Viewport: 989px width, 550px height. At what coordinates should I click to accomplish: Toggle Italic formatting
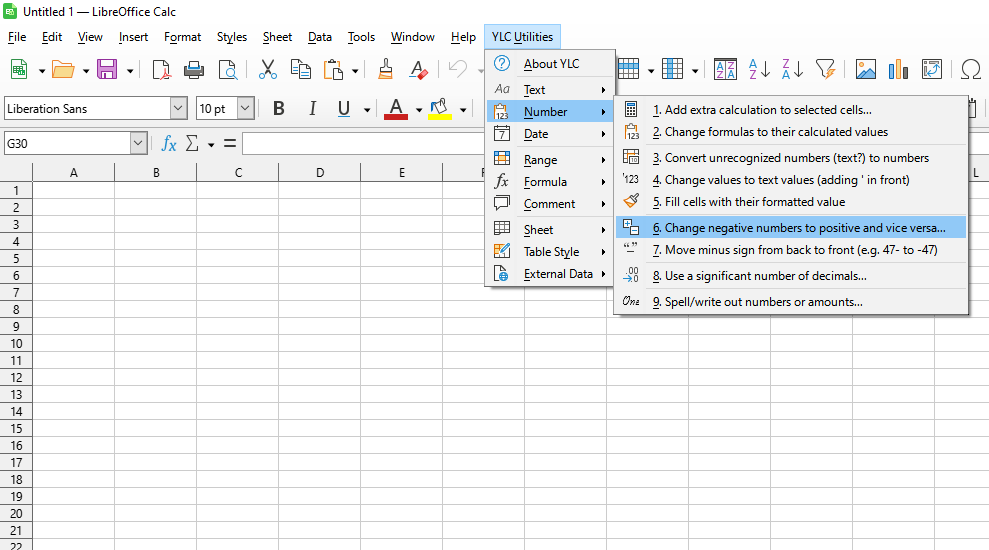312,109
